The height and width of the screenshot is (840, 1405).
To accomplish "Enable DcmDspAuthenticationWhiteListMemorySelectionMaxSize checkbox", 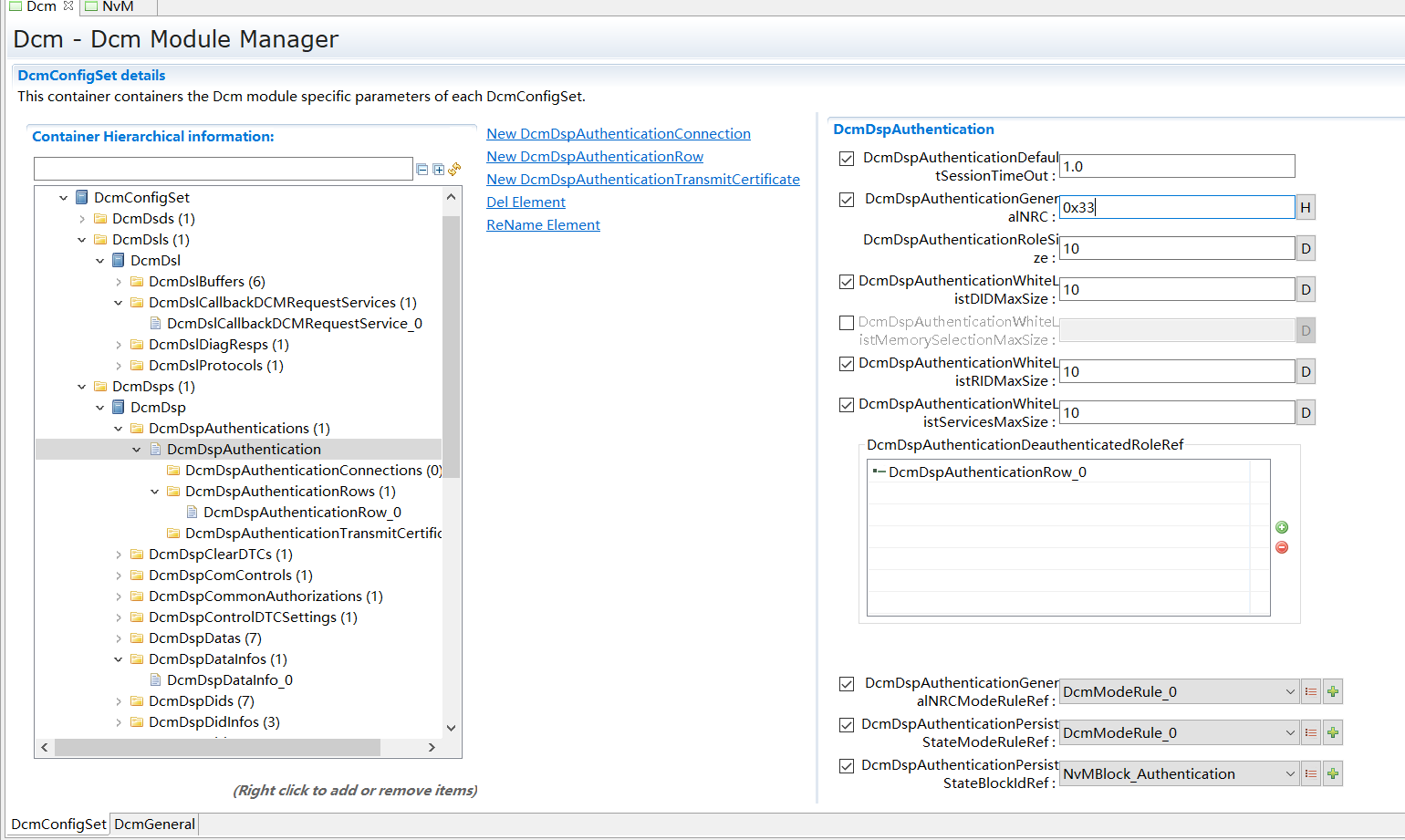I will (846, 322).
